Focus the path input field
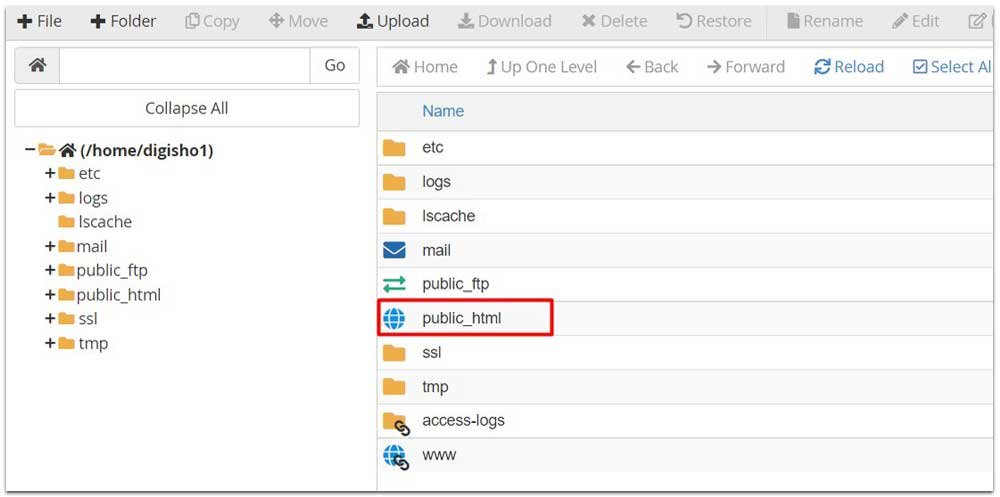This screenshot has width=1000, height=497. click(184, 65)
